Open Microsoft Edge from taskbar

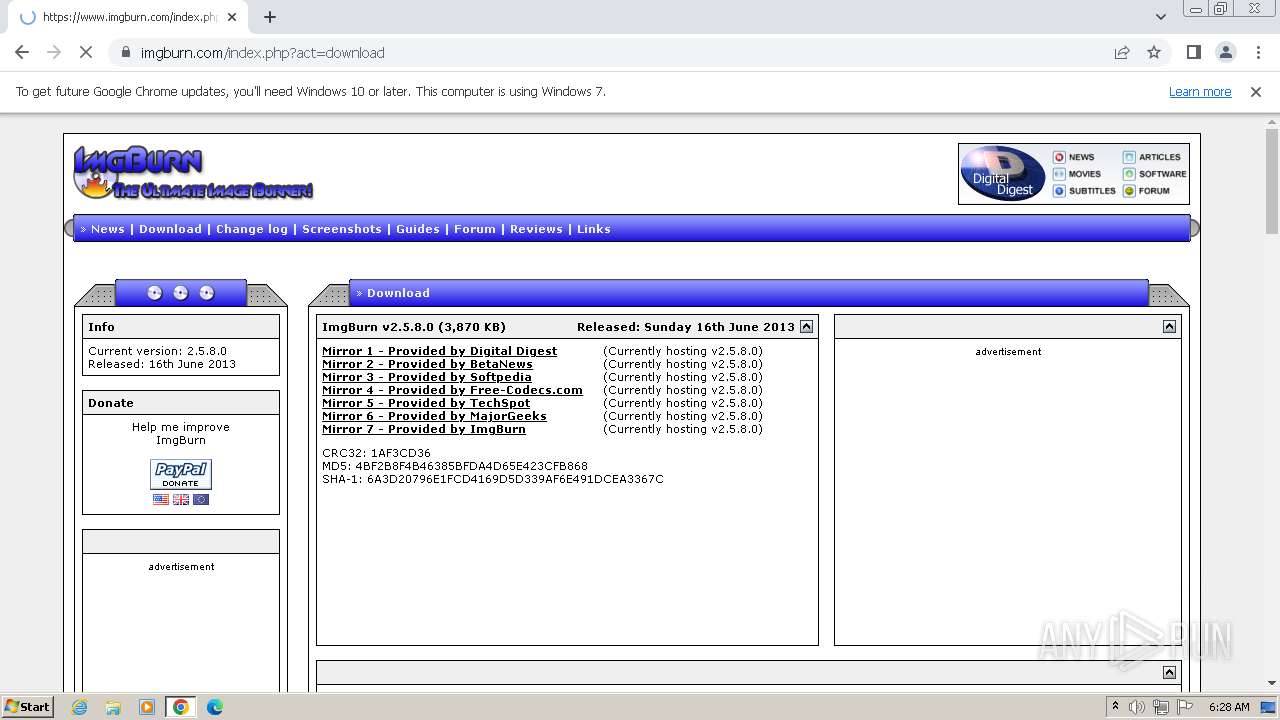(x=214, y=707)
